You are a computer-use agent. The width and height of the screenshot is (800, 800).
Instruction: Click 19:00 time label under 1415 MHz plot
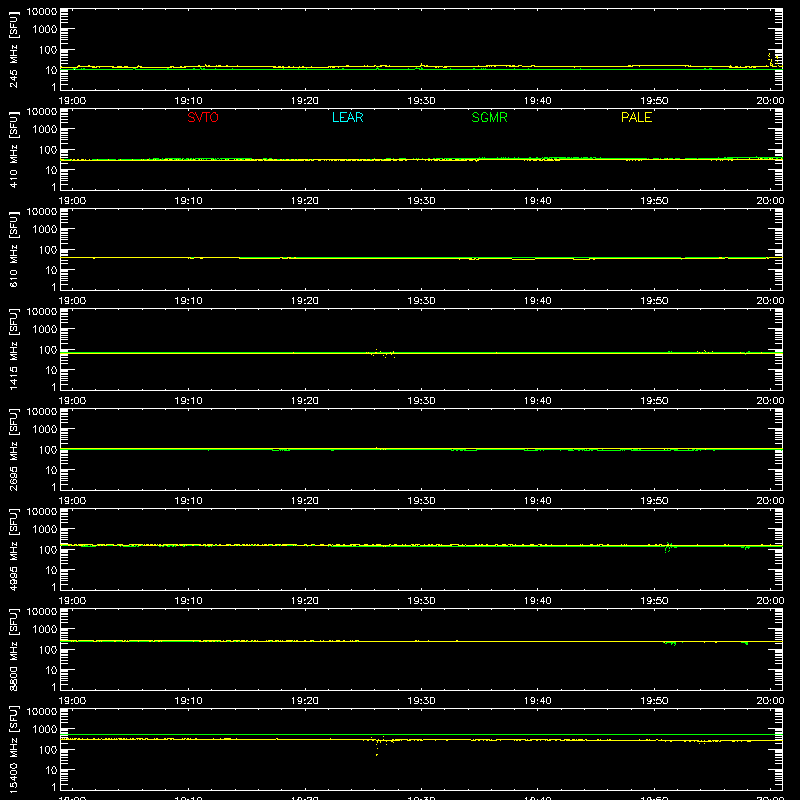(72, 401)
